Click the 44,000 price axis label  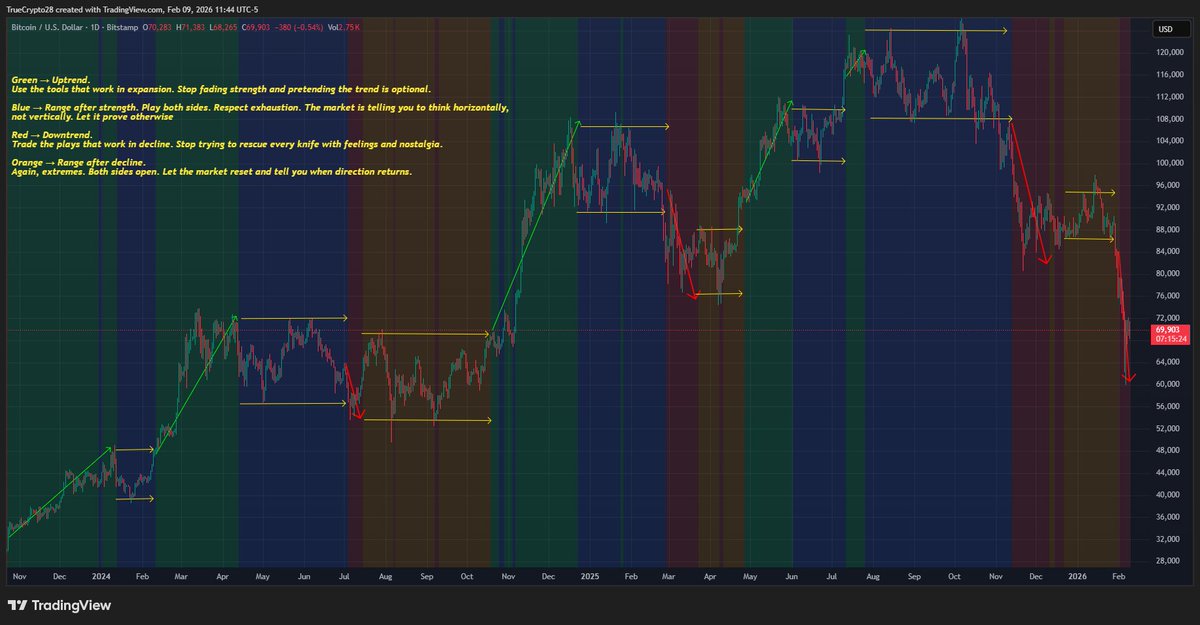coord(1166,473)
